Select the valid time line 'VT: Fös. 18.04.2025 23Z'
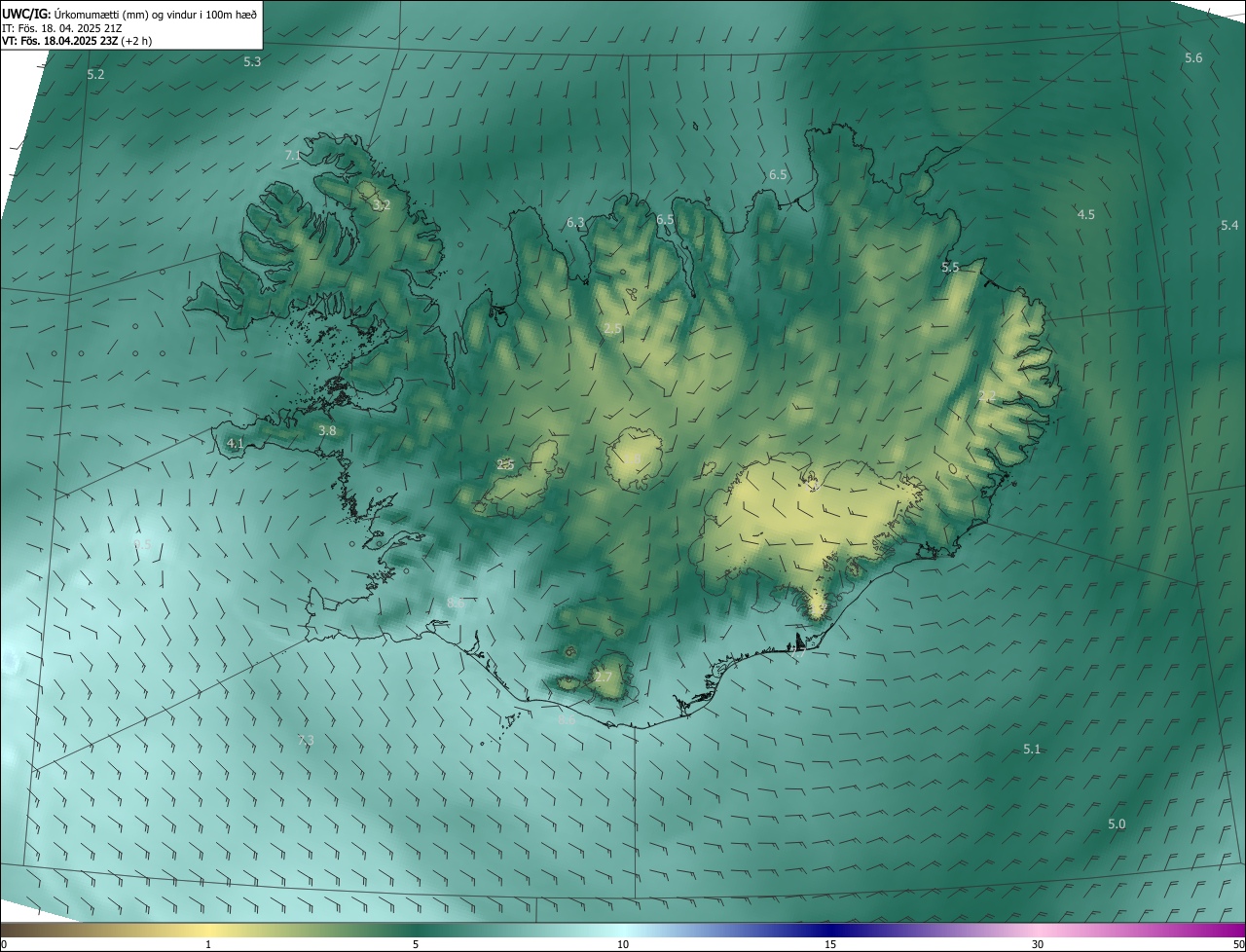Screen dimensions: 1246x952 [59, 41]
